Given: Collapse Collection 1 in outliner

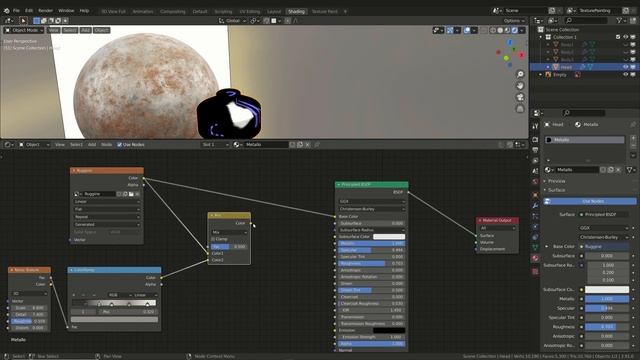Looking at the screenshot, I should pos(541,37).
